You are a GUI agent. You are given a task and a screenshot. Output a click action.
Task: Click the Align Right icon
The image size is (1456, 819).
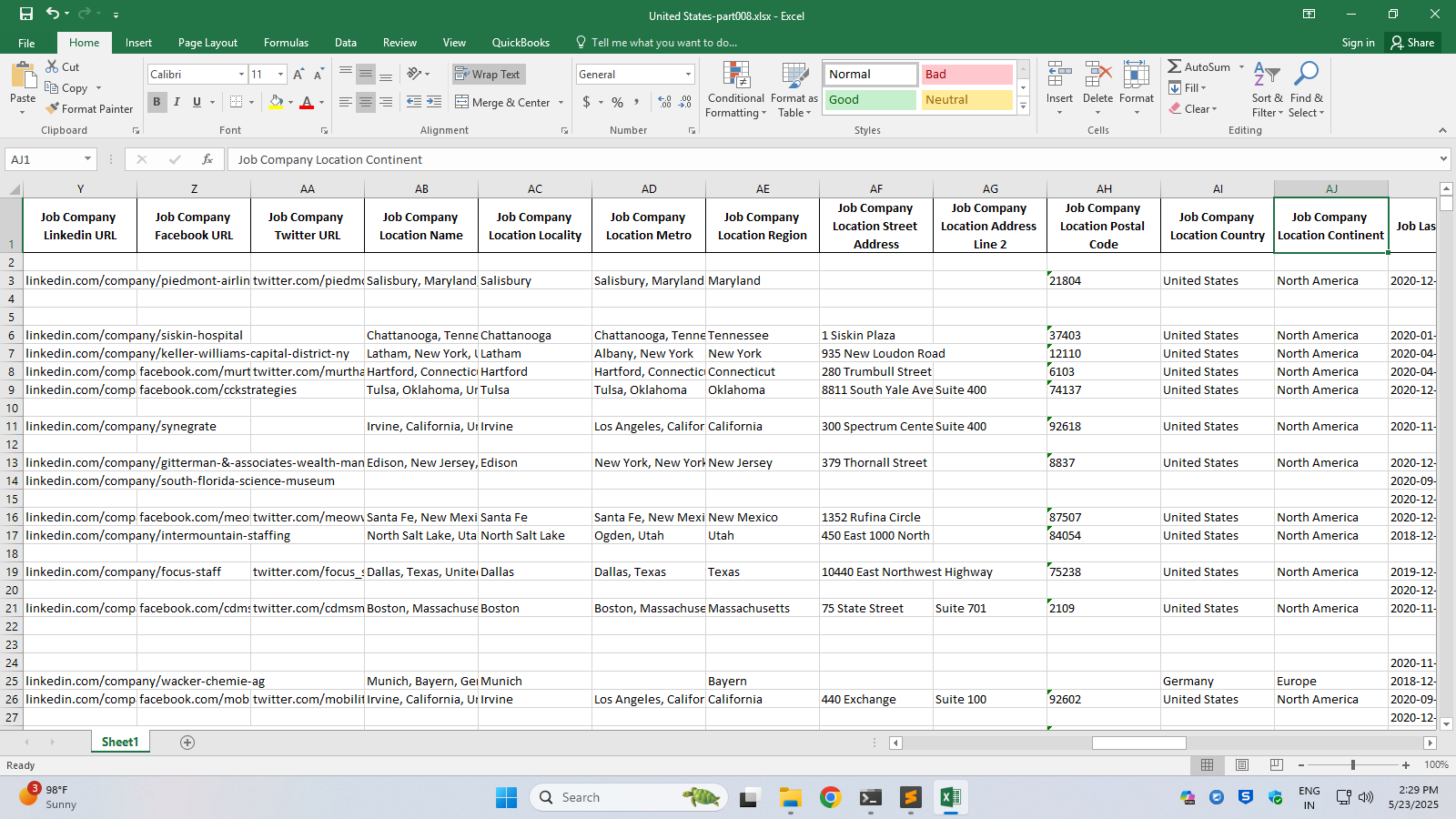[386, 102]
